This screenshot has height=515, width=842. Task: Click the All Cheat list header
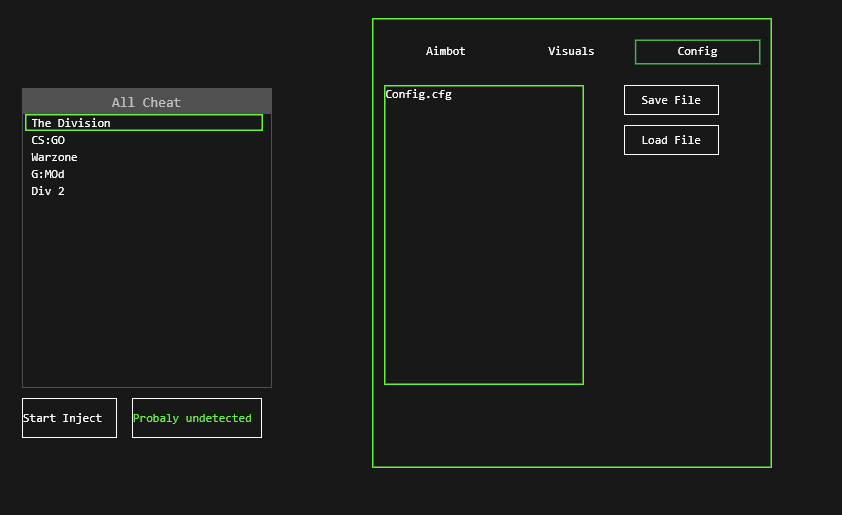point(147,102)
